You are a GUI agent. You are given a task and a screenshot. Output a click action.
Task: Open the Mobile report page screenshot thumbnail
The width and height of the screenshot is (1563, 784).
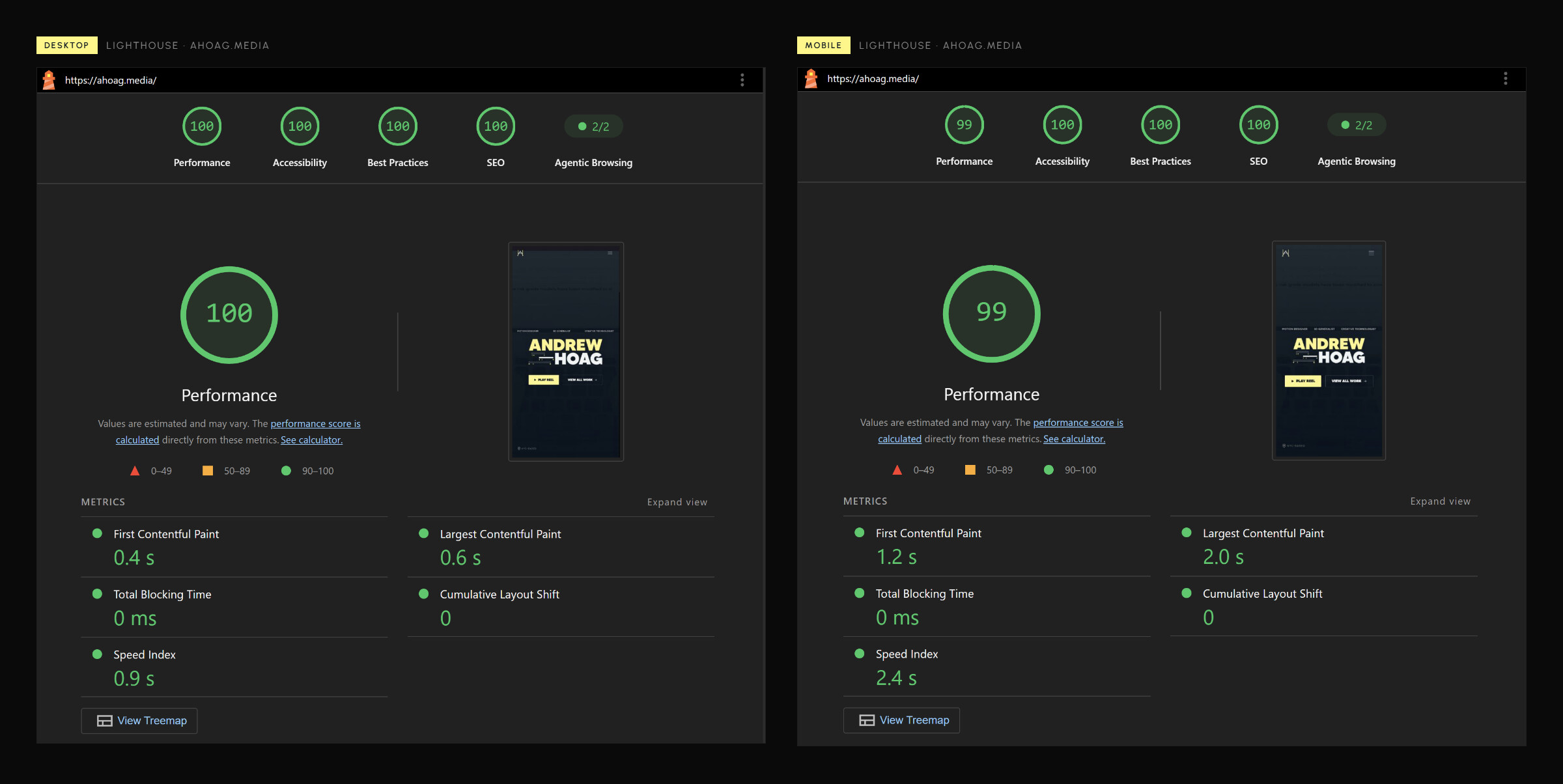(1329, 350)
